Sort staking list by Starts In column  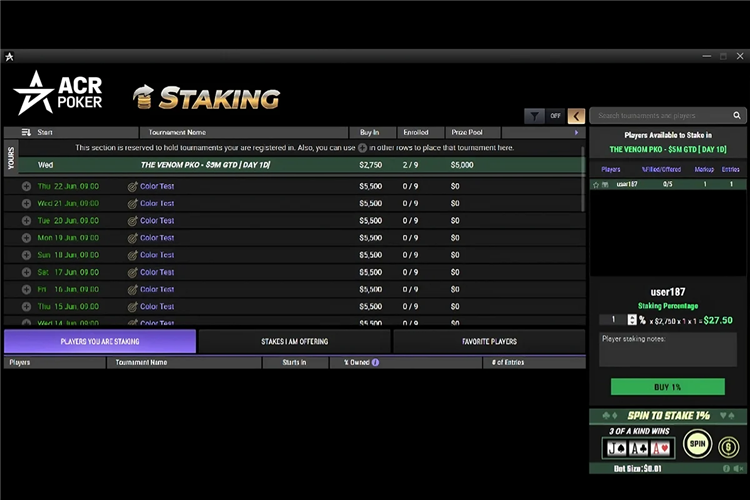pos(295,363)
